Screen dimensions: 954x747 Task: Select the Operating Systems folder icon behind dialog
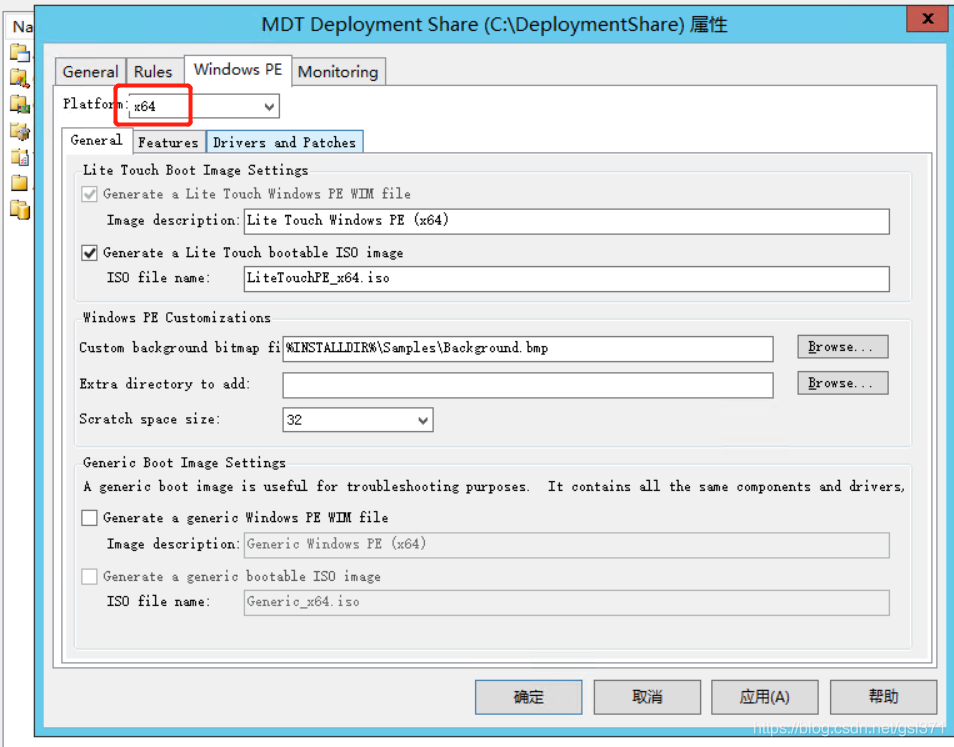19,78
